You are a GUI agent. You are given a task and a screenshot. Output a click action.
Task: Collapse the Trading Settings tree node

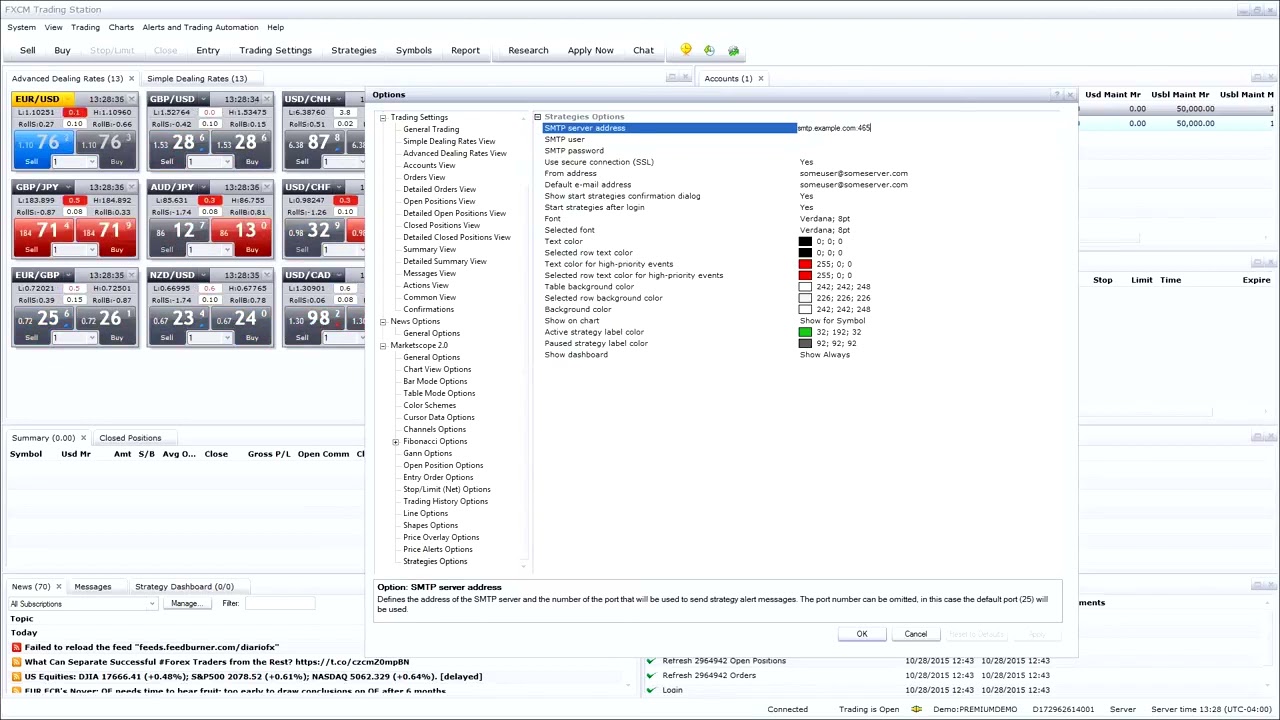coord(383,118)
